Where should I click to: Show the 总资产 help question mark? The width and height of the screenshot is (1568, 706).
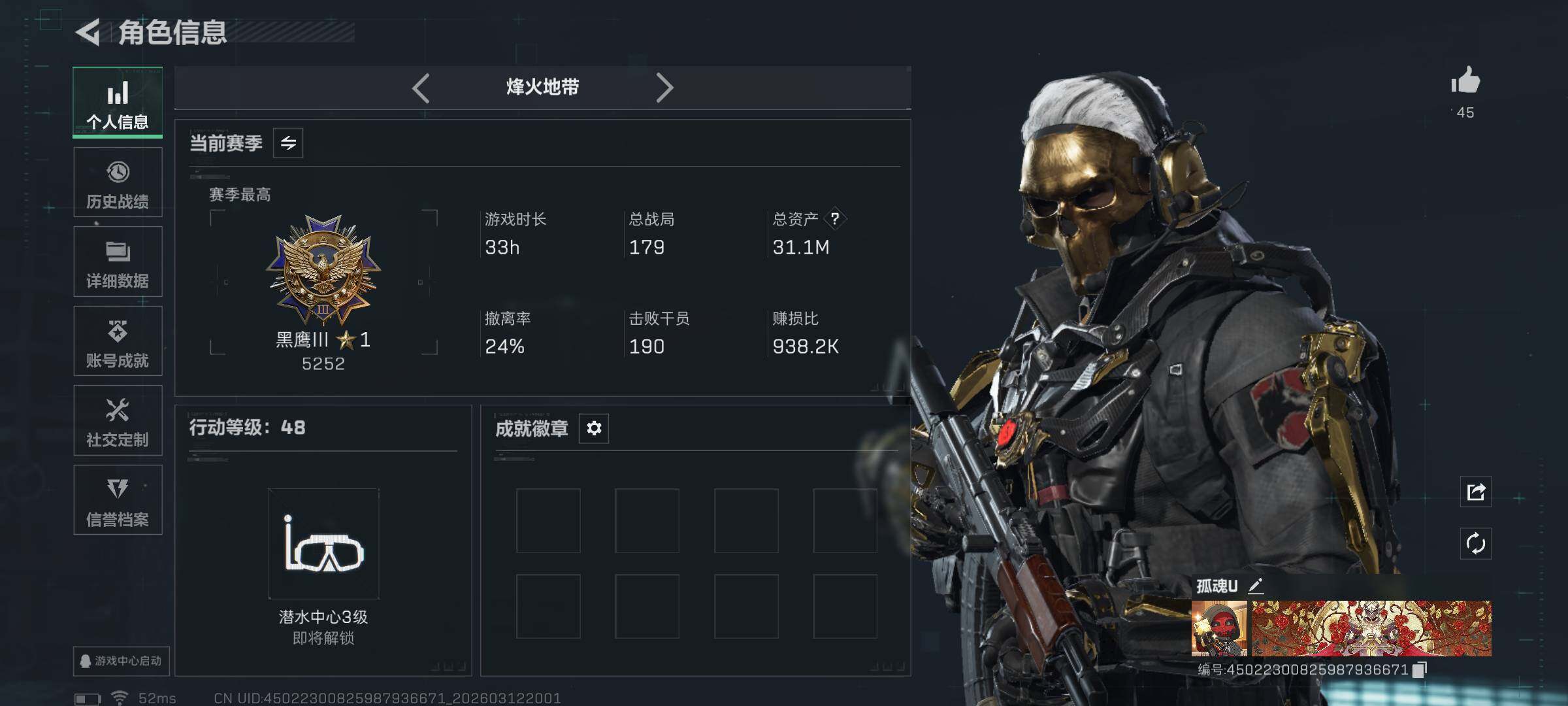pos(834,219)
